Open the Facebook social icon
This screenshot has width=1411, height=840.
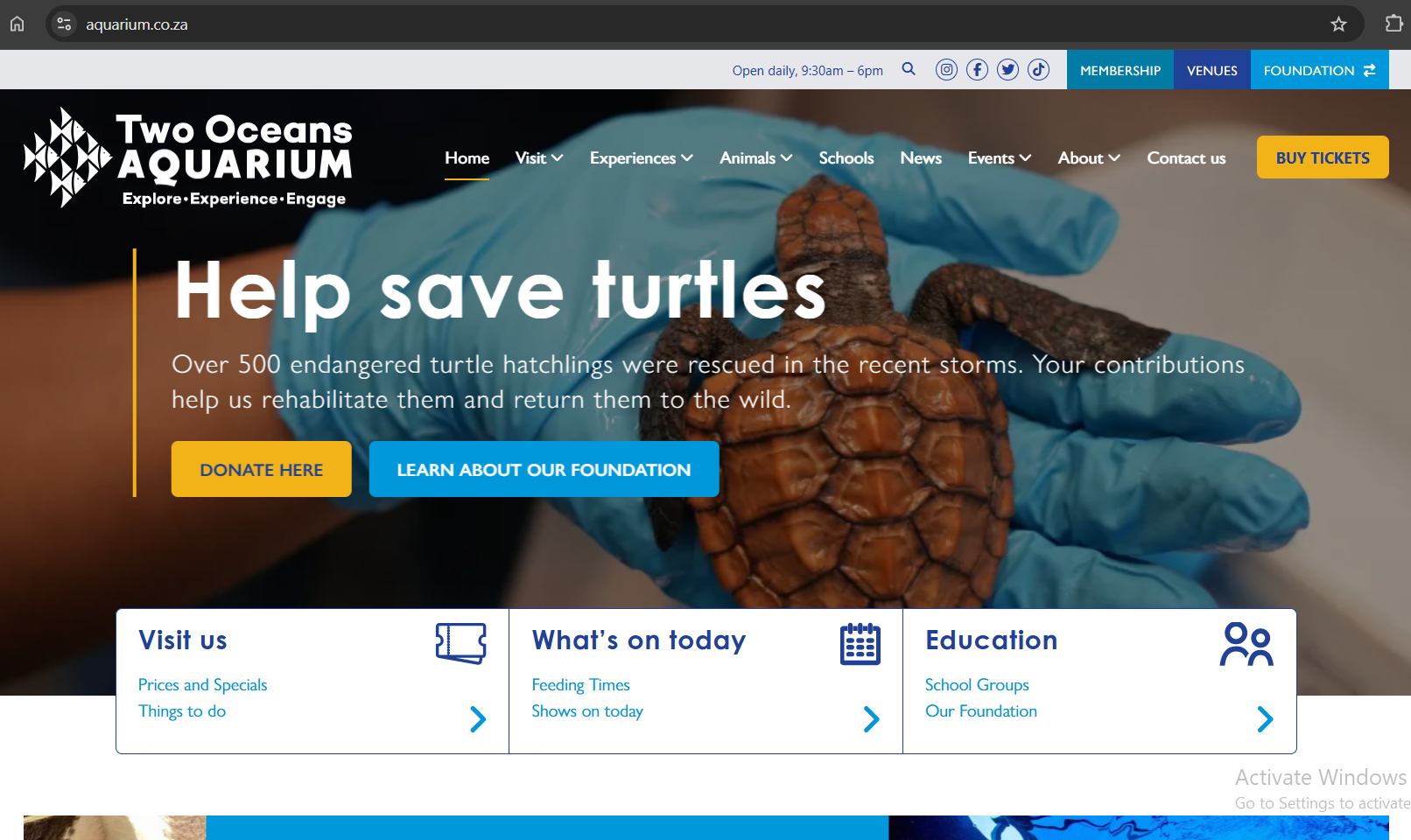pos(977,70)
